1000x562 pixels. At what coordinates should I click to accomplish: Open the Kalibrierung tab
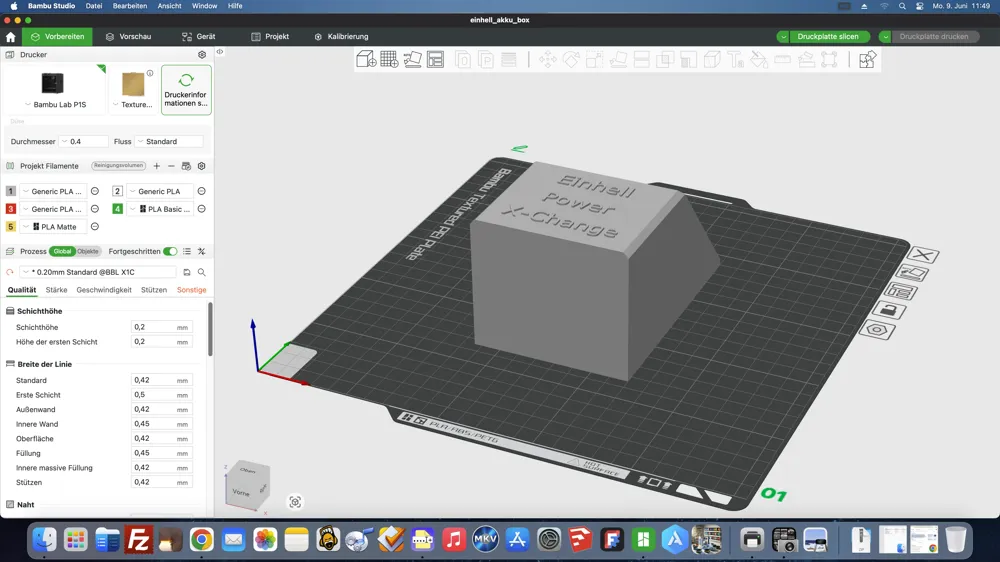pos(341,37)
